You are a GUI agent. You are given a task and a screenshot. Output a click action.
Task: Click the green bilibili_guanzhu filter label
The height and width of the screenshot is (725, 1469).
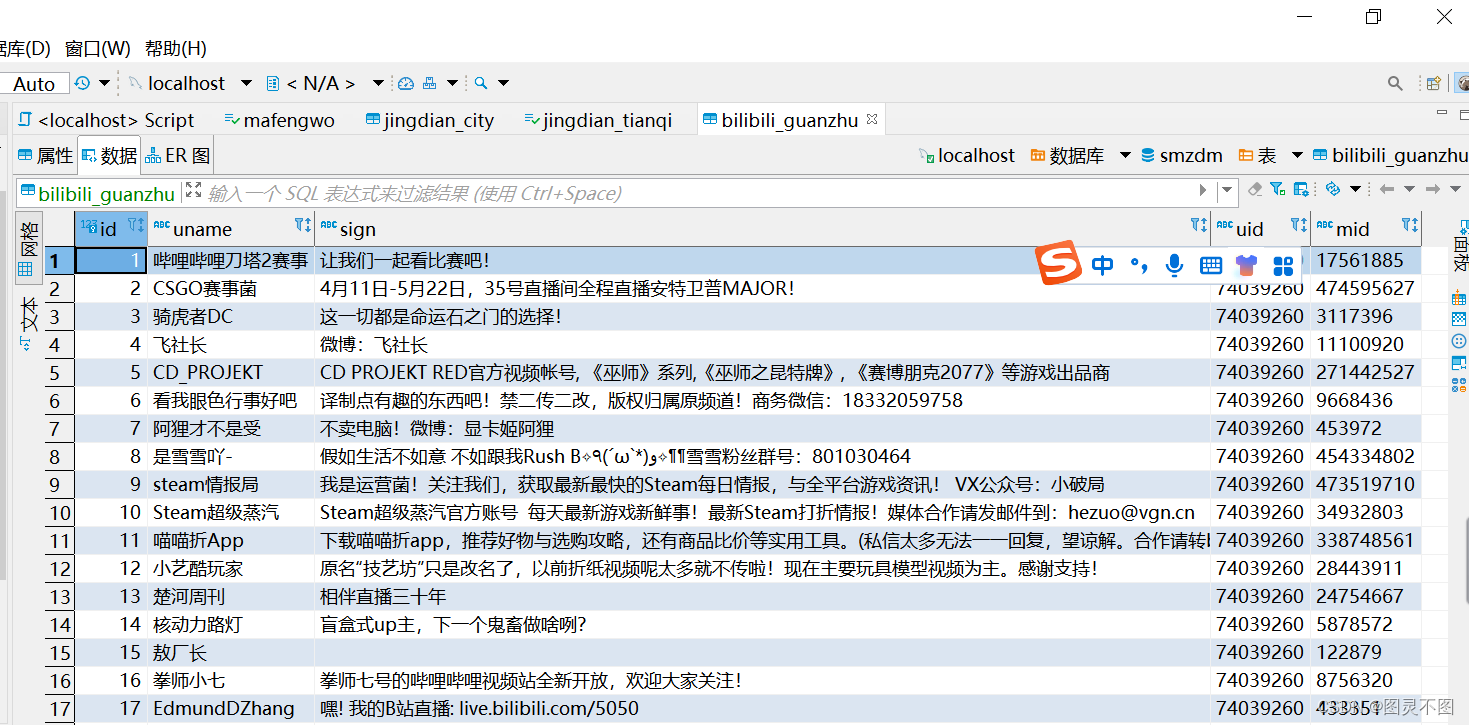tap(97, 194)
